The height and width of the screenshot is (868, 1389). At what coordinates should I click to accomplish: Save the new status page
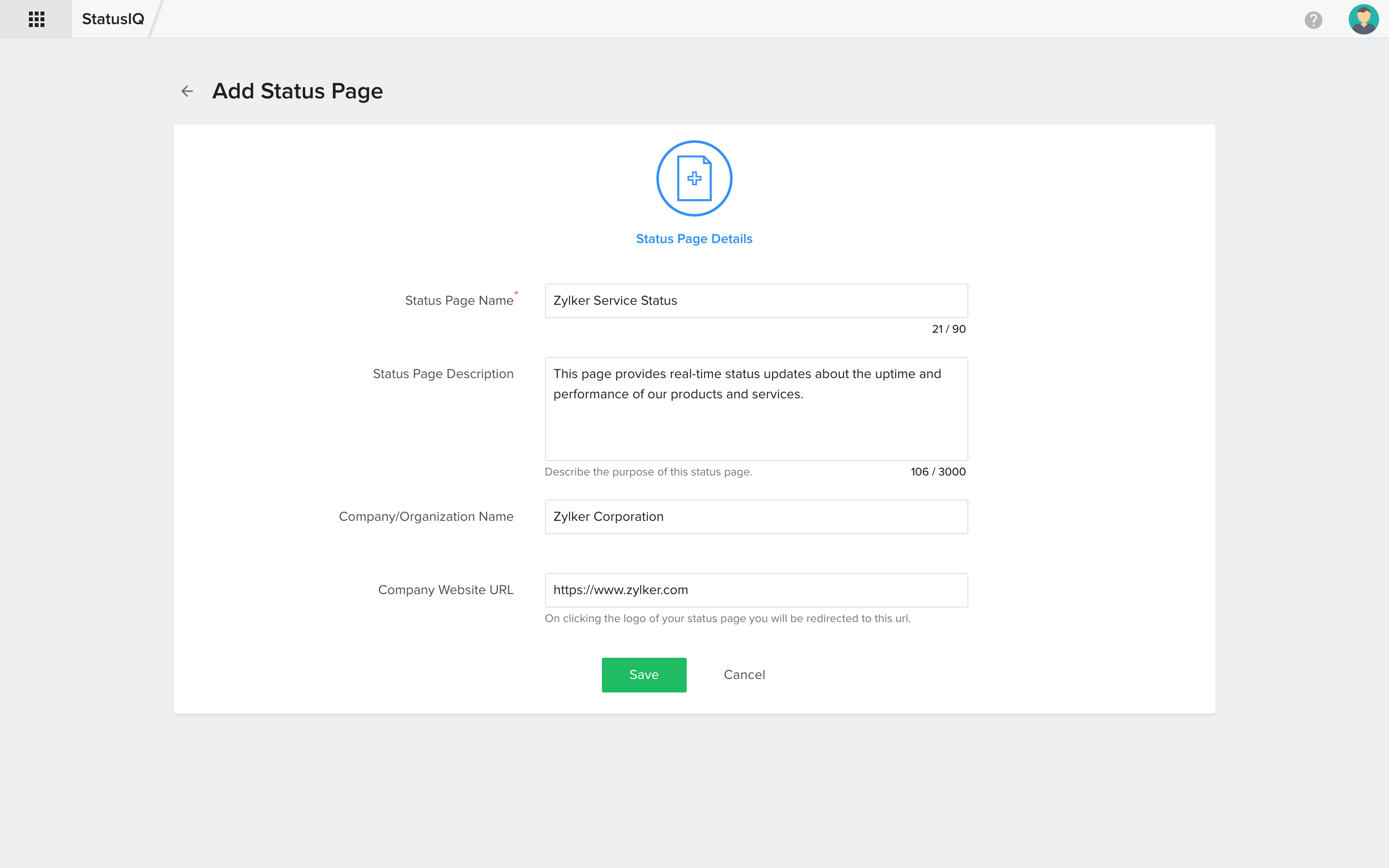pyautogui.click(x=643, y=675)
